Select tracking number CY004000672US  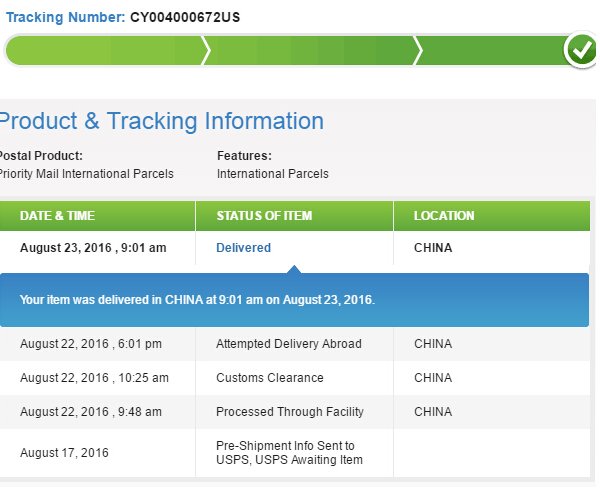point(185,17)
